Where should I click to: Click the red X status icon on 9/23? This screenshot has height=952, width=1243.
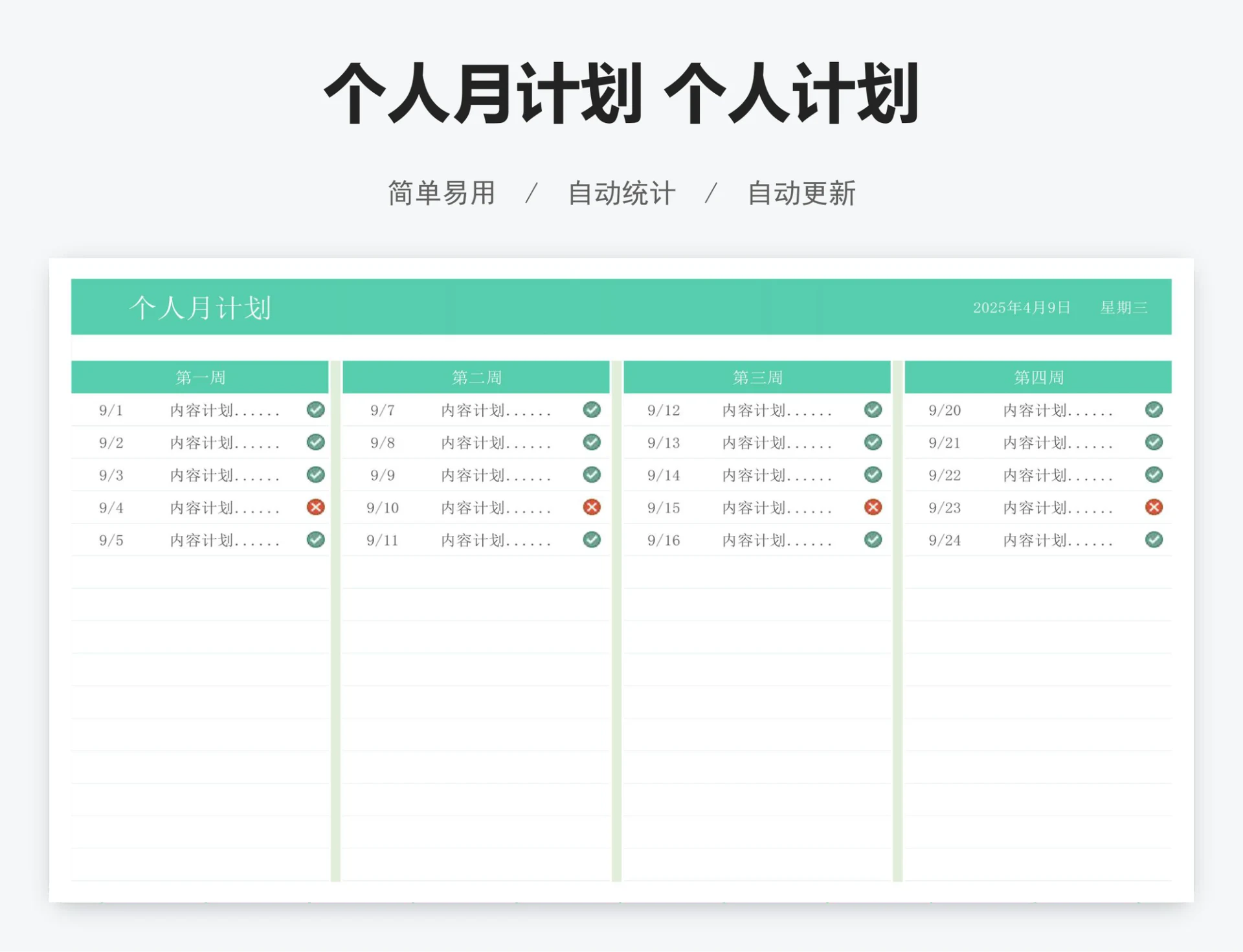pos(1153,508)
